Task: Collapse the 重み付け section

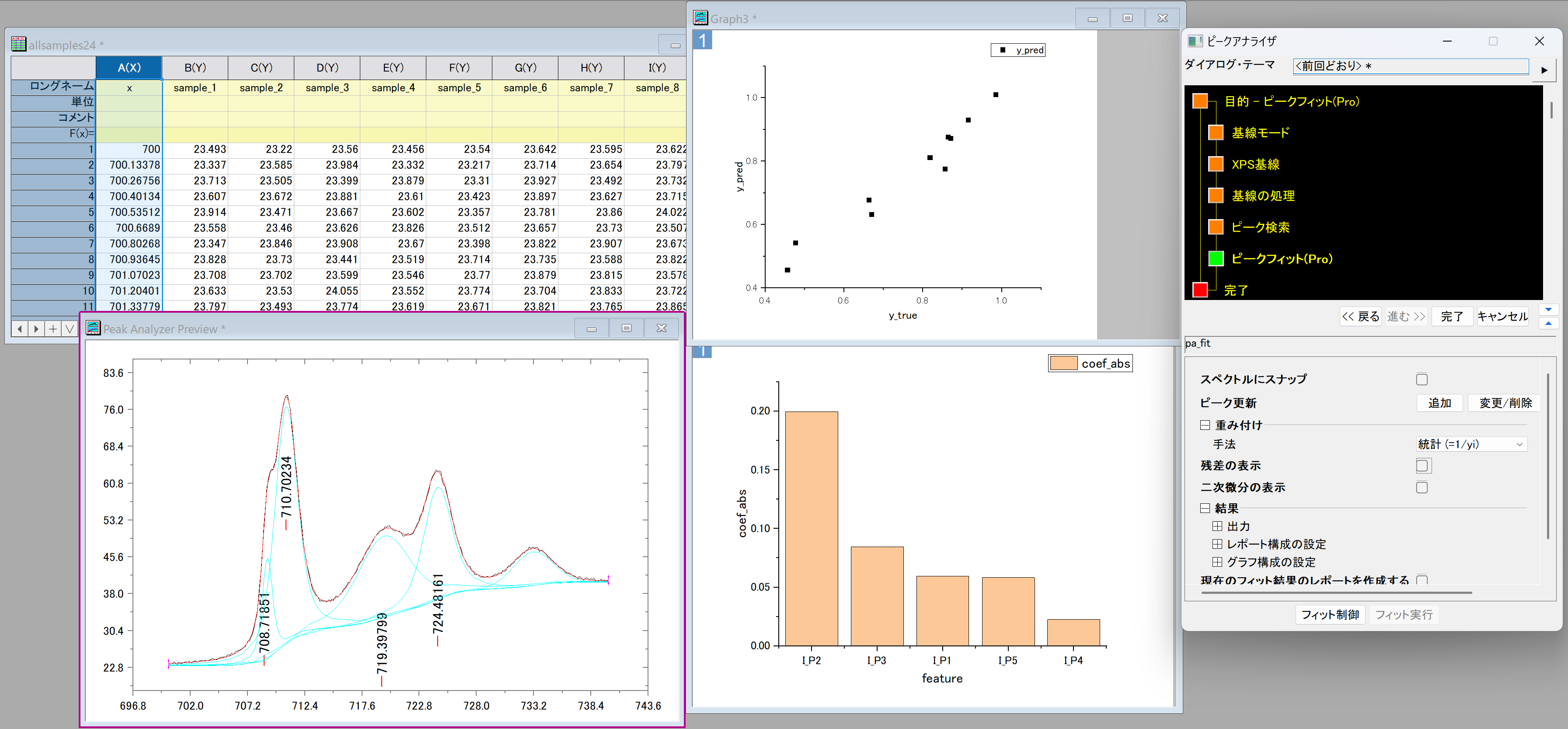Action: click(1205, 425)
